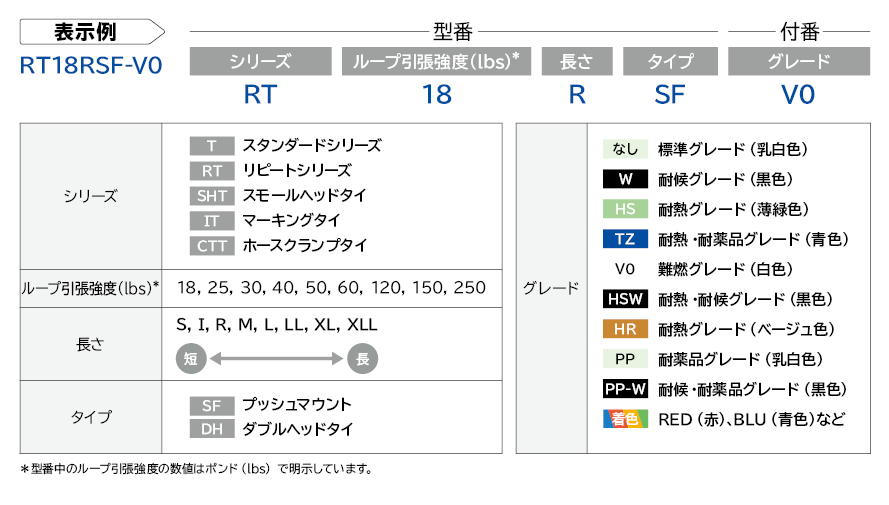
Task: Select the SF push mount badge
Action: click(x=212, y=405)
